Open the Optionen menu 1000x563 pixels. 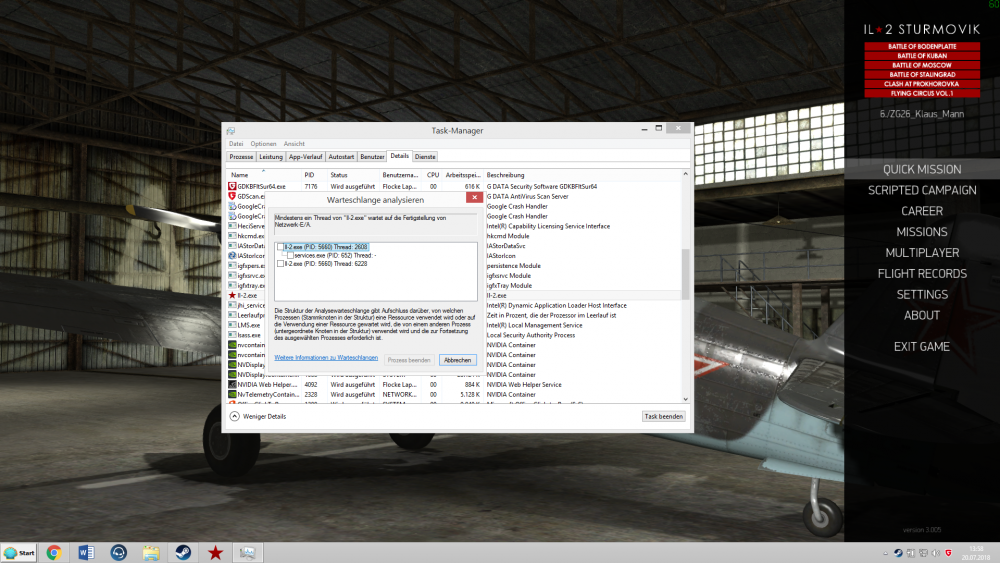click(263, 144)
